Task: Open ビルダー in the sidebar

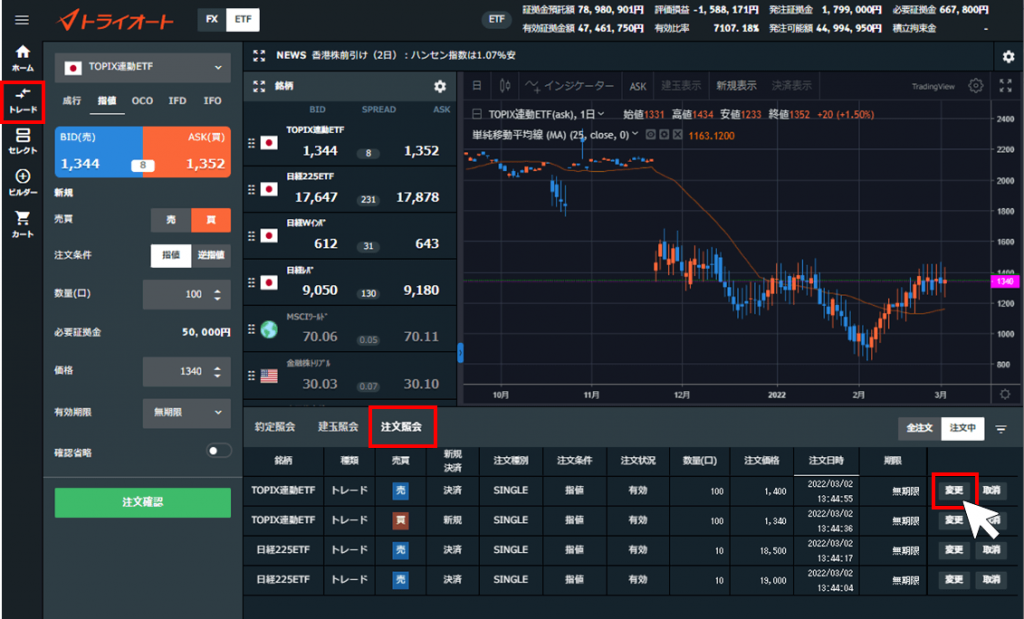Action: click(23, 183)
